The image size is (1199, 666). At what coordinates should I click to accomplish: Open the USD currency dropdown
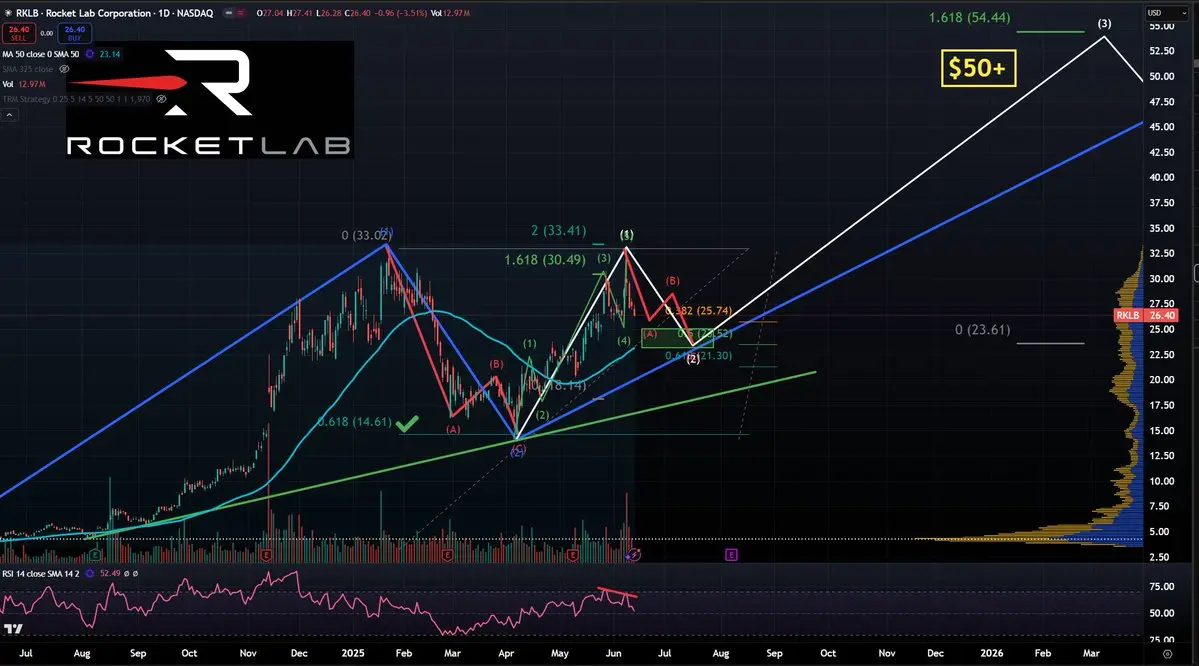pyautogui.click(x=1165, y=13)
